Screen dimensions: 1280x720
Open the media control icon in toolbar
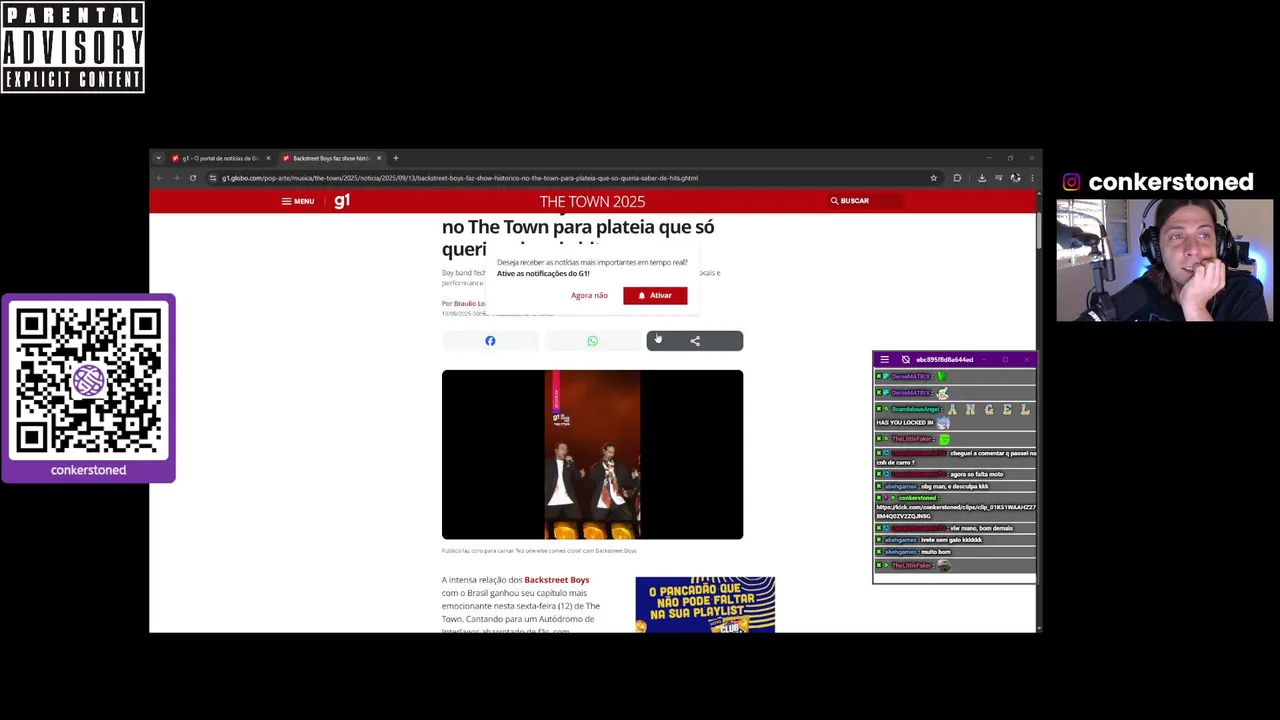coord(998,178)
